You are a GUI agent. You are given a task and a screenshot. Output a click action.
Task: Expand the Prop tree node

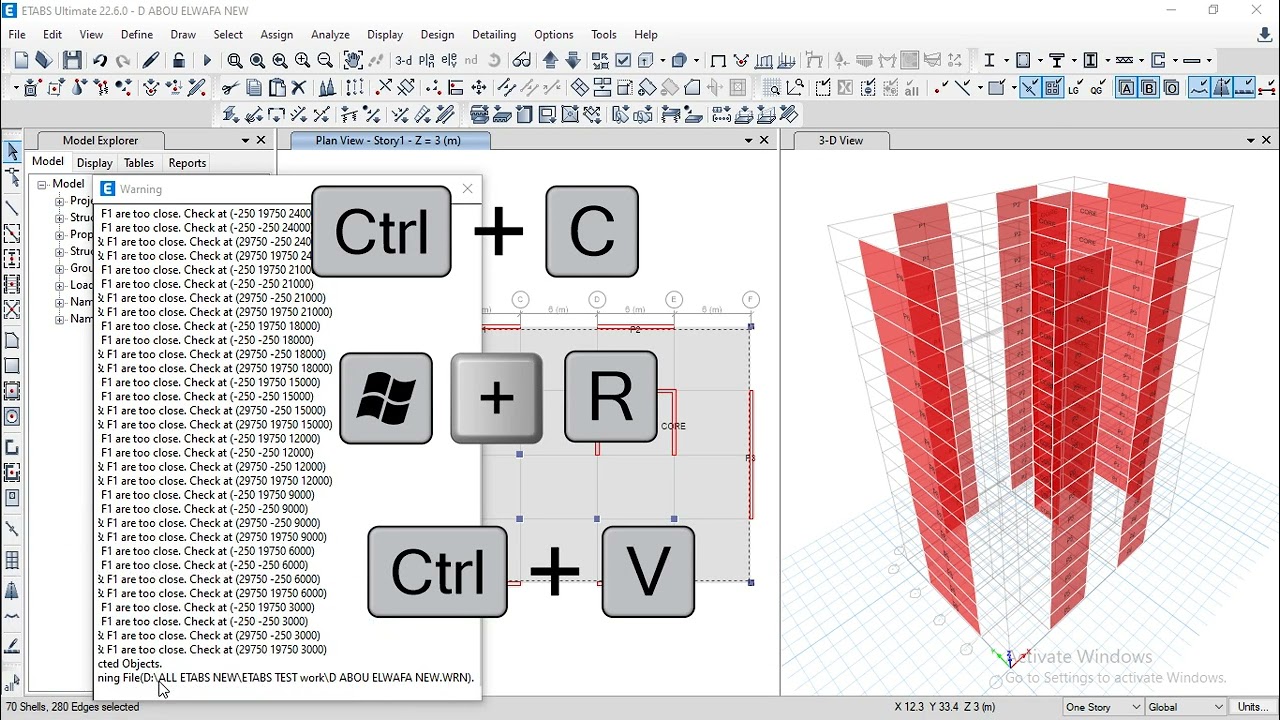(x=59, y=235)
